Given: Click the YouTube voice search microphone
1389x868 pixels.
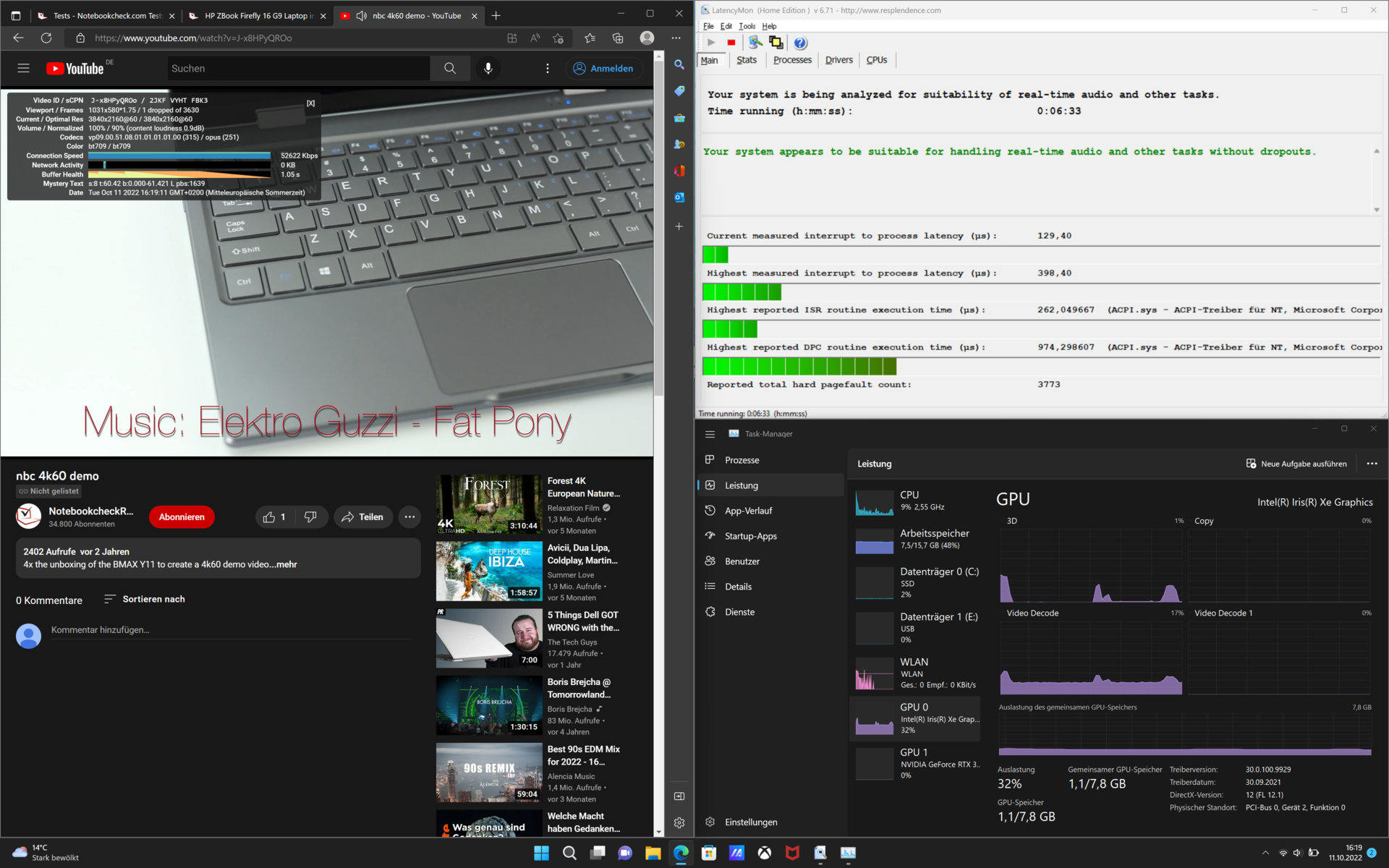Looking at the screenshot, I should click(x=488, y=68).
